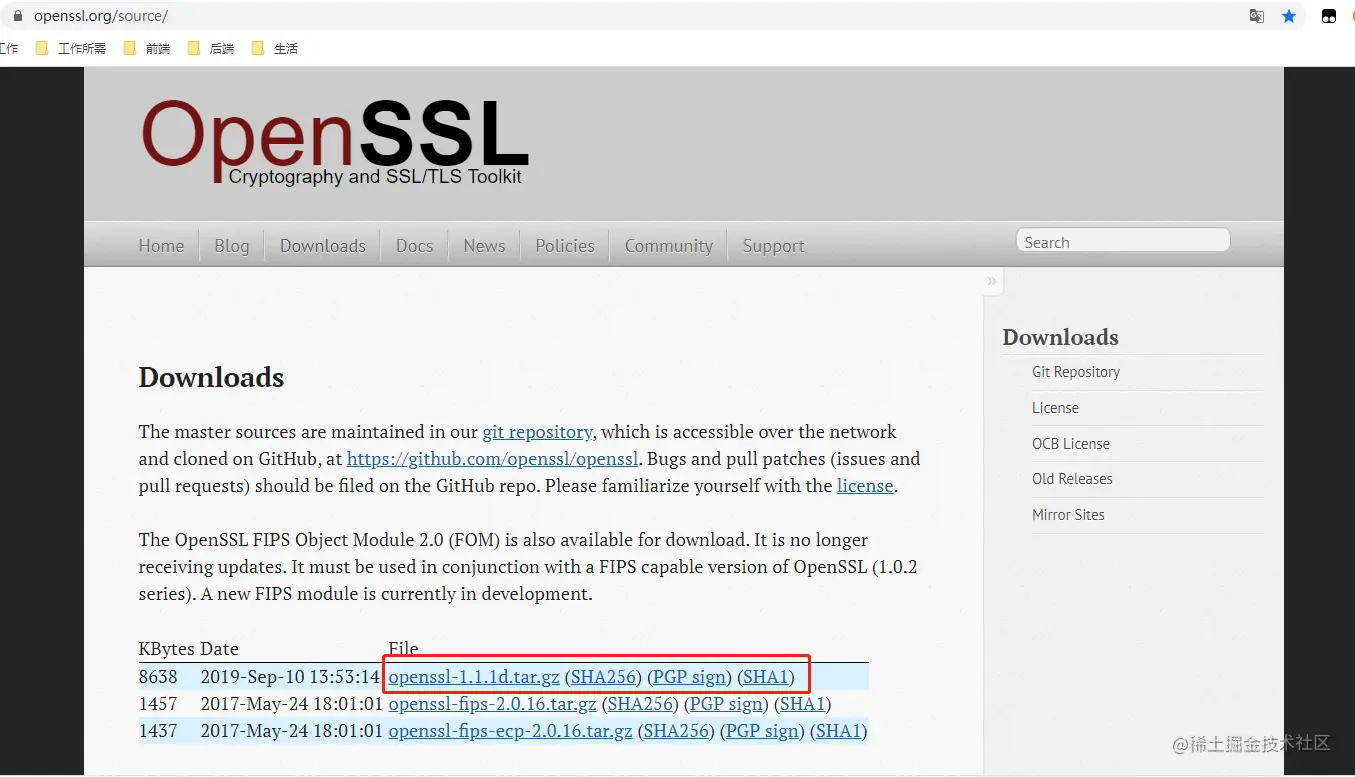Click the Search input field
Viewport: 1355px width, 777px height.
(x=1123, y=241)
